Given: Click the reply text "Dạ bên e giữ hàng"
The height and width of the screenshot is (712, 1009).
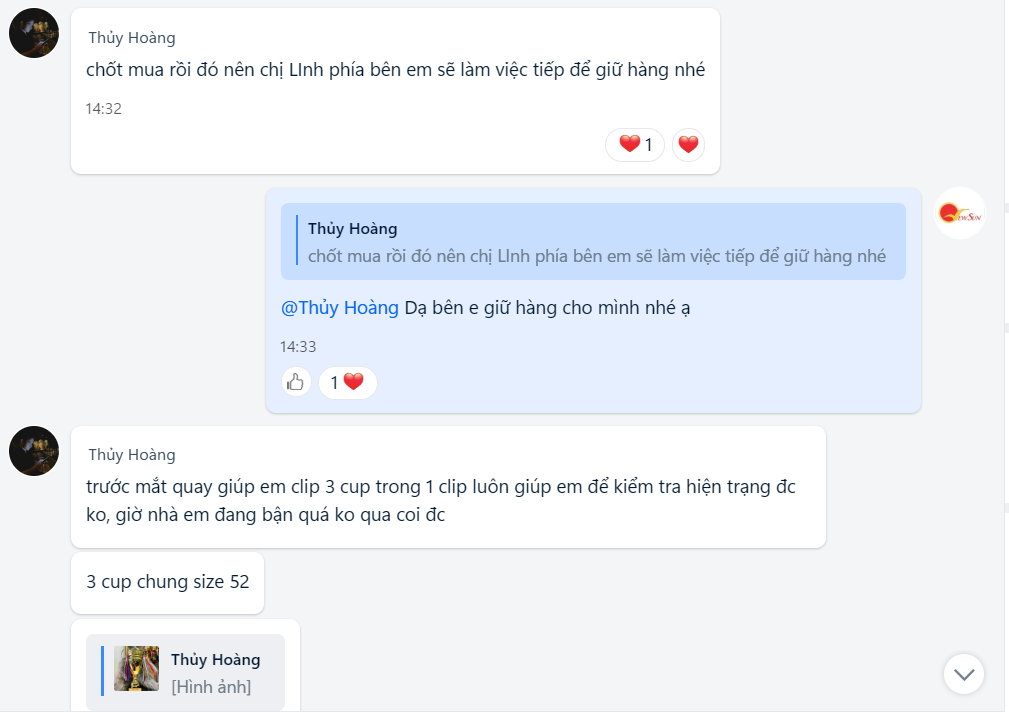Looking at the screenshot, I should [x=547, y=308].
